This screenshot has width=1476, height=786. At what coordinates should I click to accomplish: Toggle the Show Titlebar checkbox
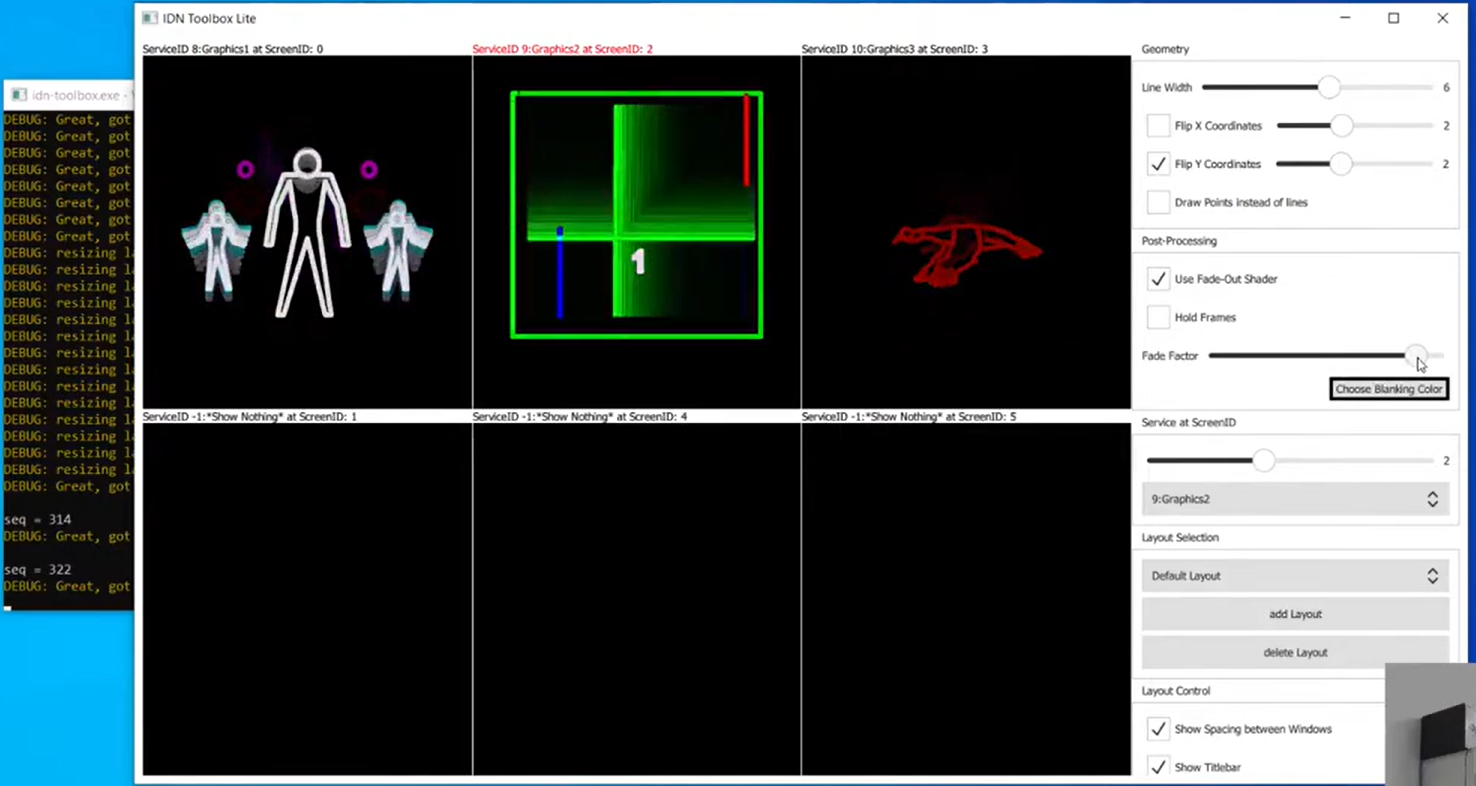1158,767
